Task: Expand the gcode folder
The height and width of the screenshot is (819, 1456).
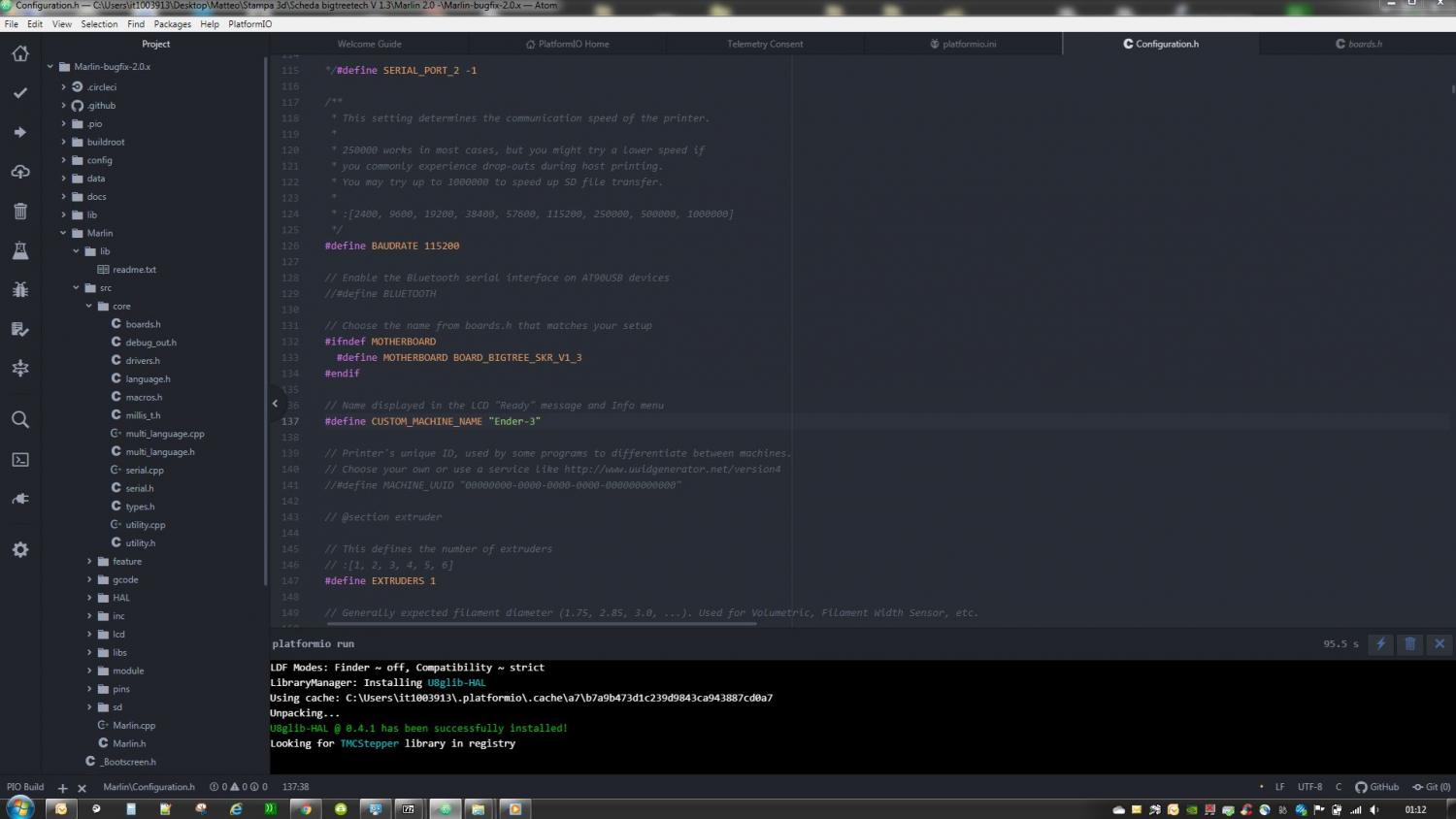Action: pos(89,579)
